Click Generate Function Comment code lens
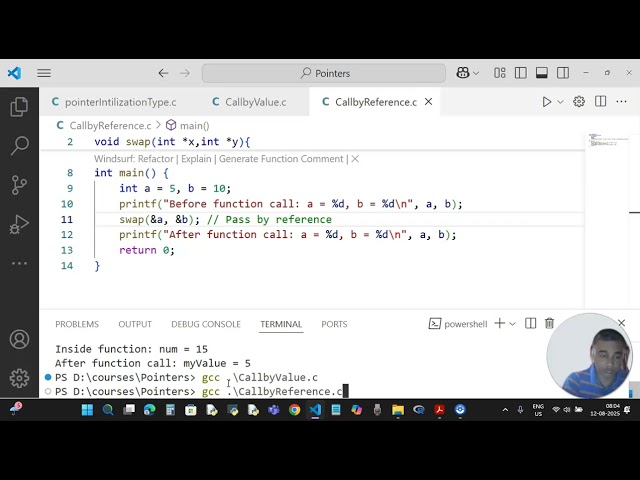The image size is (640, 480). 281,159
